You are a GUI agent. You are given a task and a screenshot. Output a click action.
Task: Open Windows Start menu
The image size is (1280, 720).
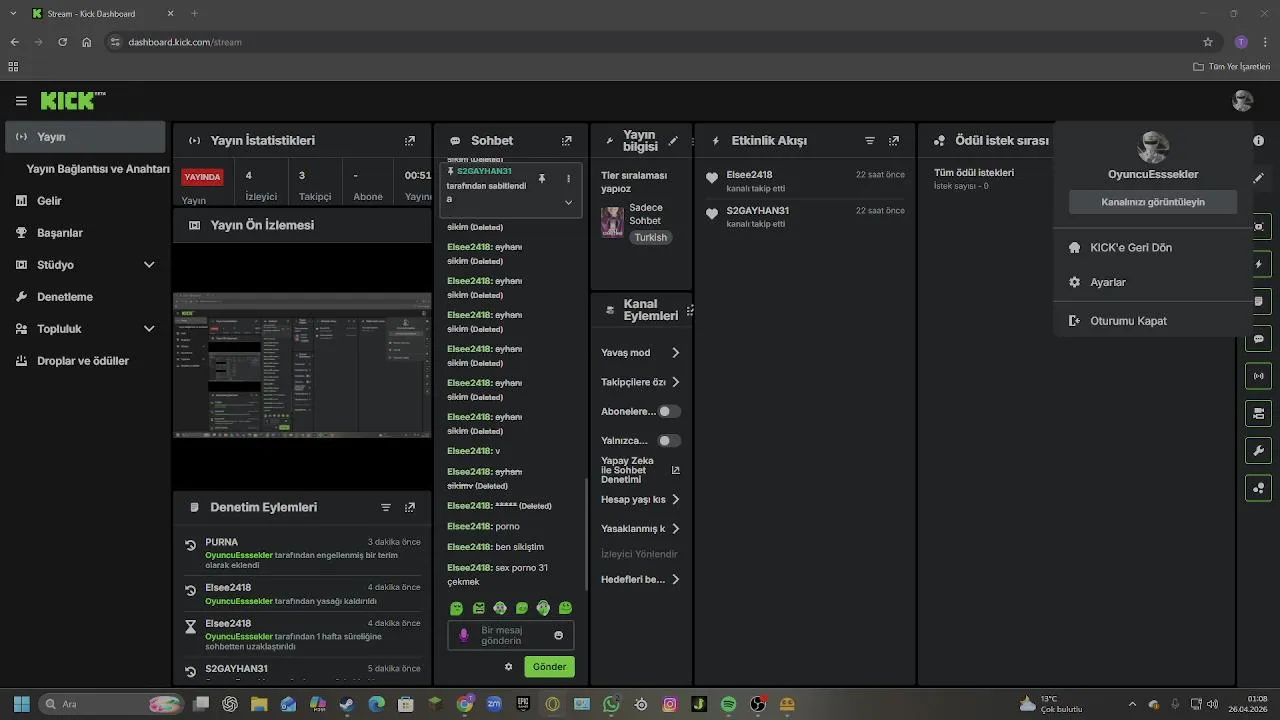tap(21, 704)
